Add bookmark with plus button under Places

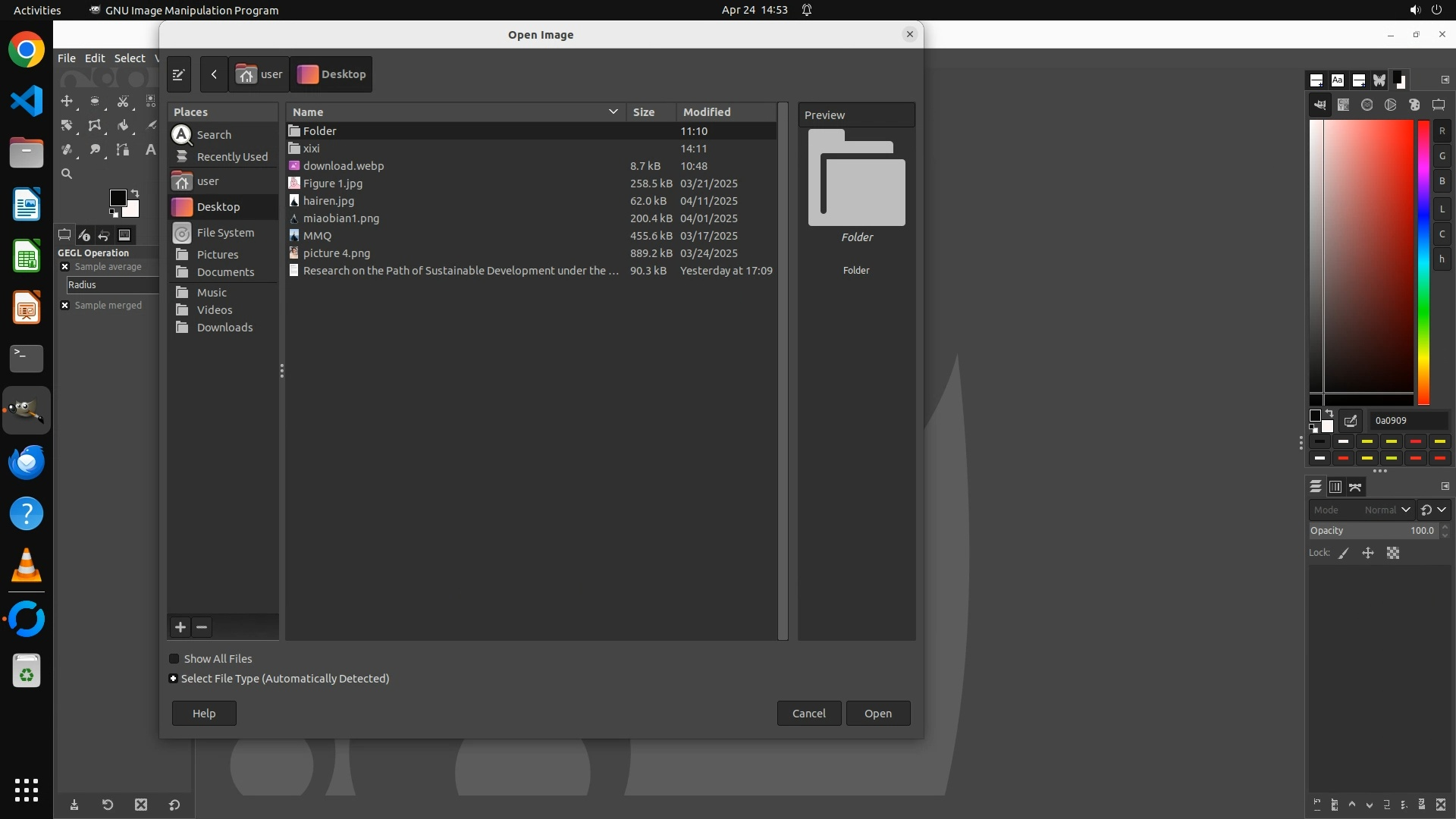(180, 627)
